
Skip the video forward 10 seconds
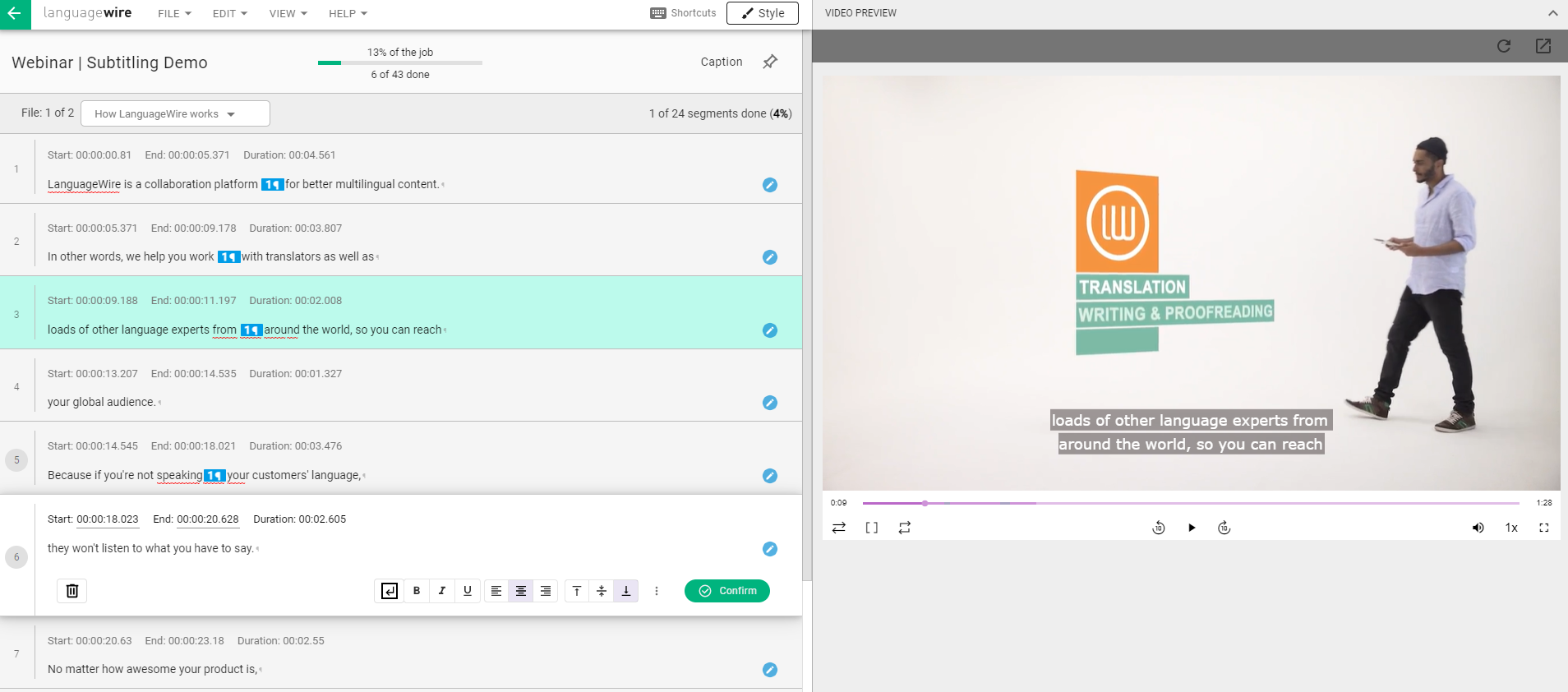[1224, 528]
